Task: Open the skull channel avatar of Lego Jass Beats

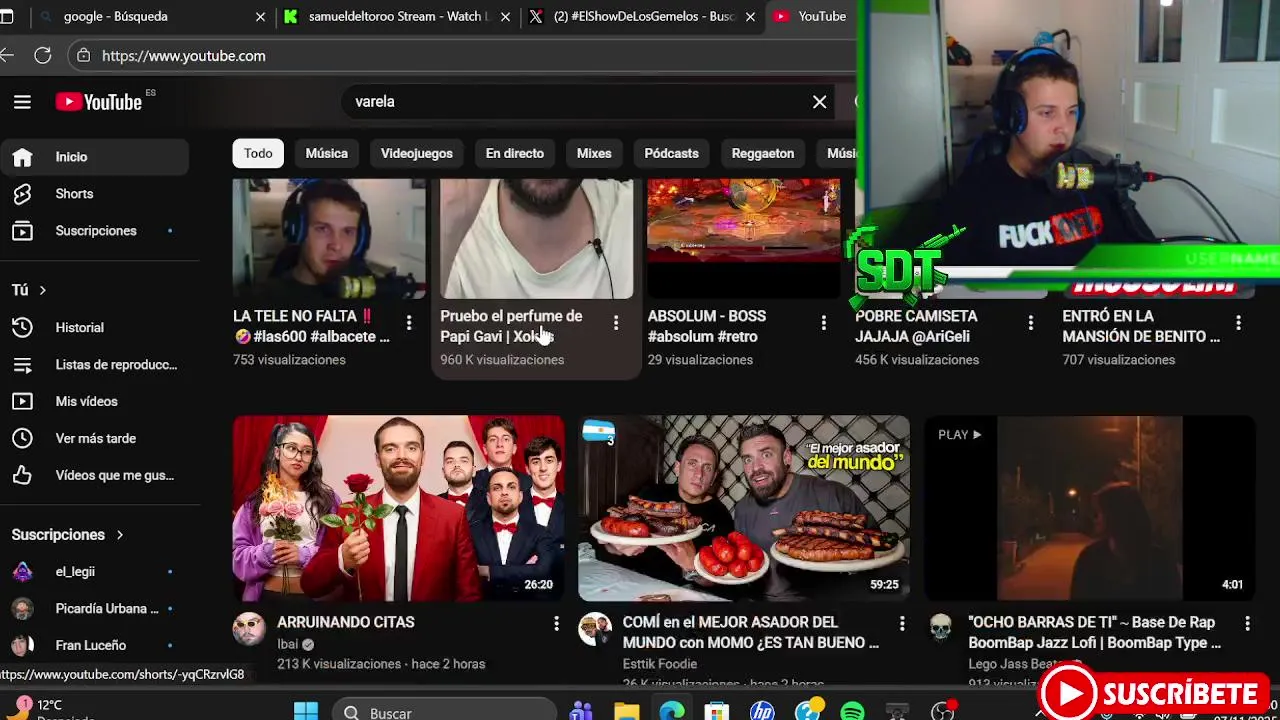Action: pos(940,629)
